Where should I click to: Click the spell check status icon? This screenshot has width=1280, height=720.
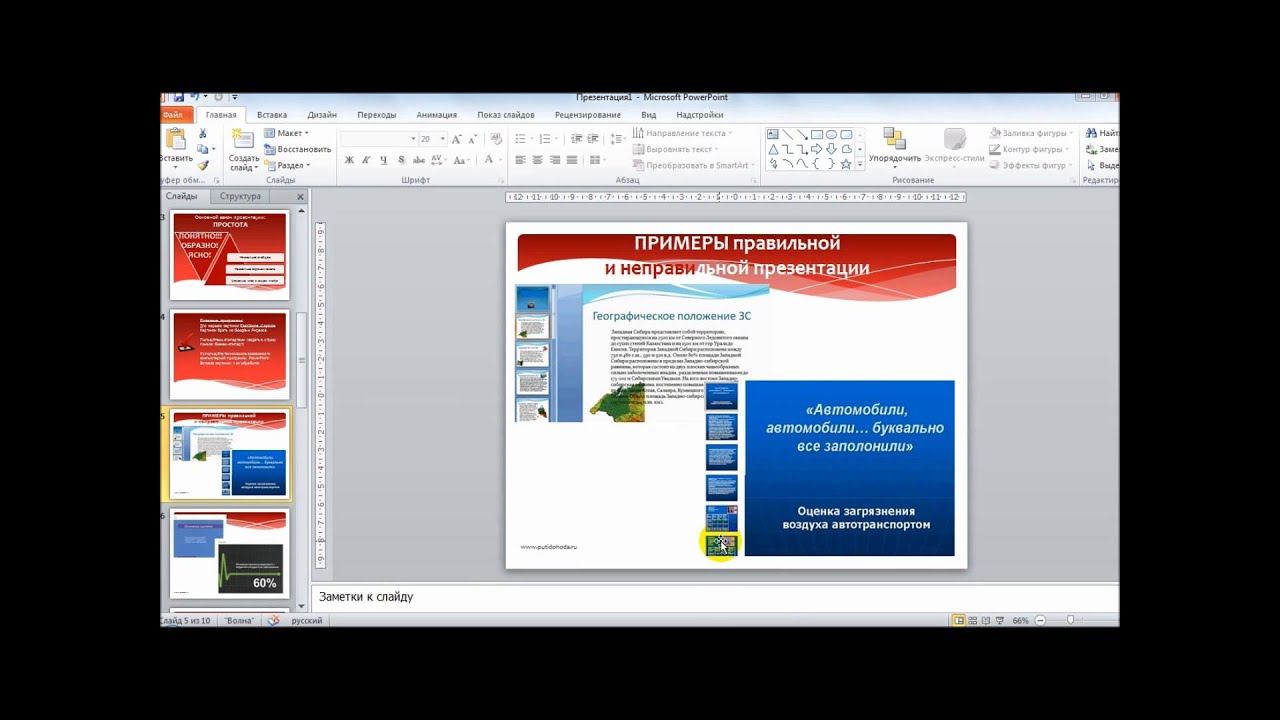(x=273, y=620)
